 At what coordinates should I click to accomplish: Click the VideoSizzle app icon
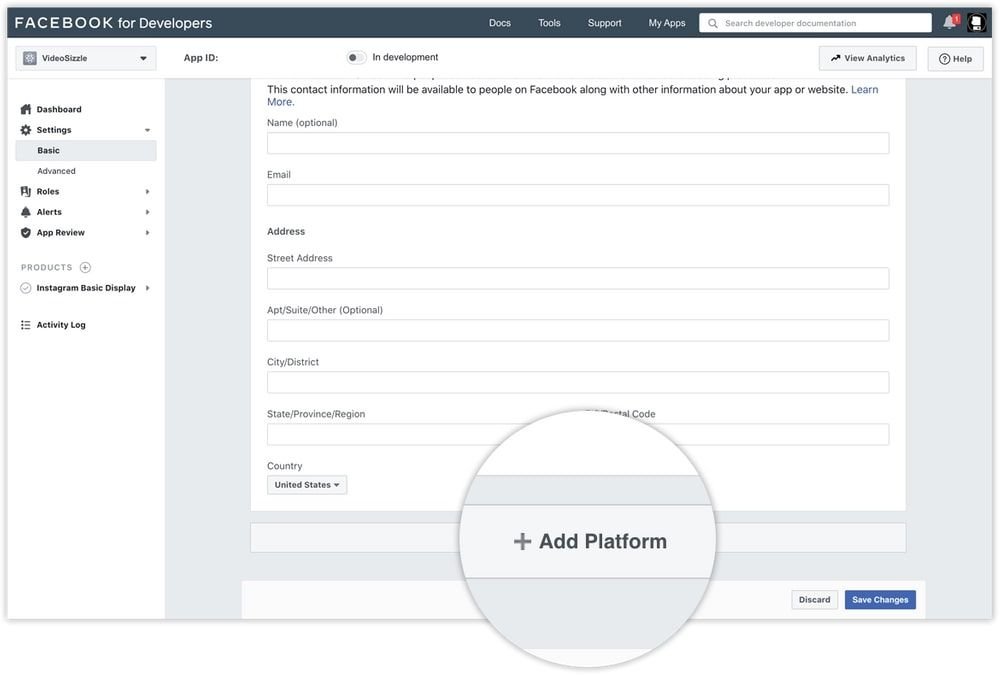tap(29, 58)
